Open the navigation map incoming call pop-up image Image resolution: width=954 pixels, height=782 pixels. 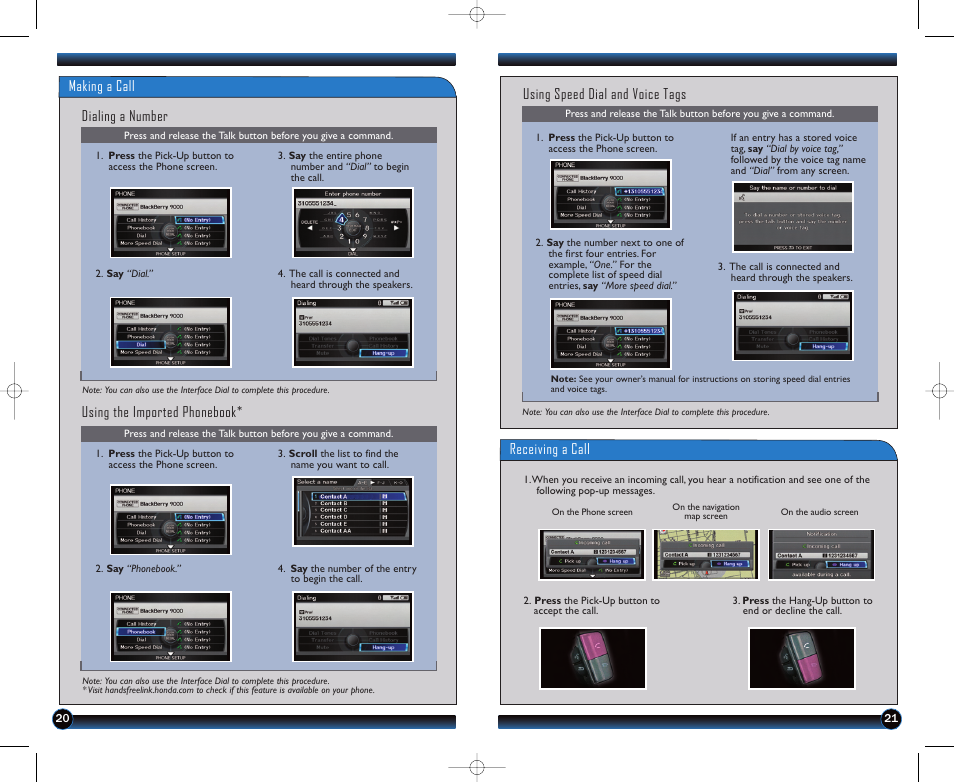706,554
